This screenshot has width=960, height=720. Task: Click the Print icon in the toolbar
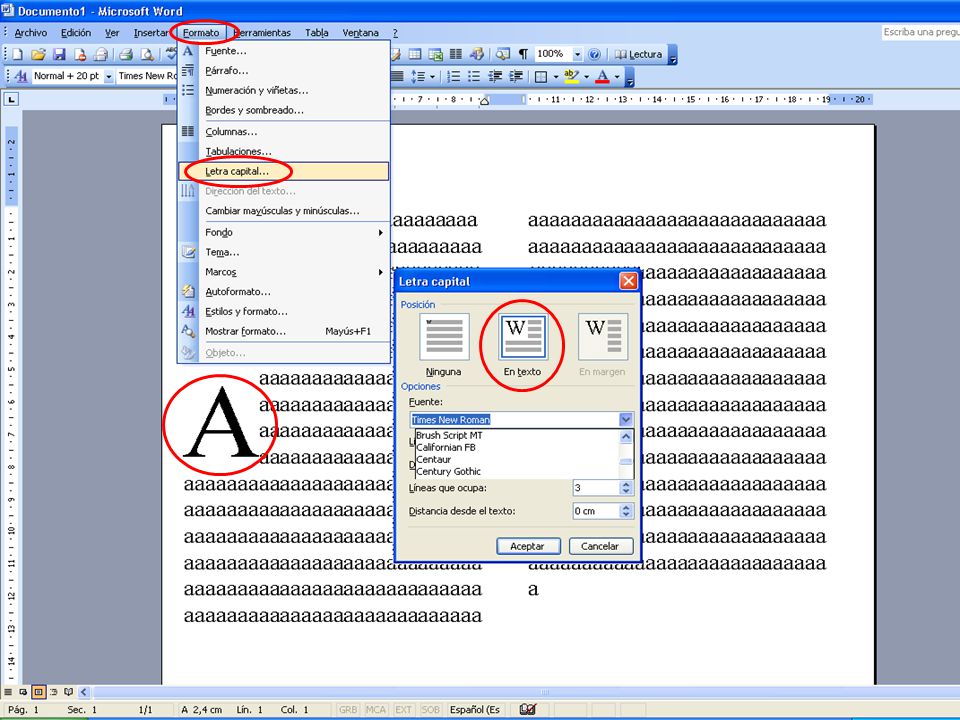pyautogui.click(x=126, y=54)
